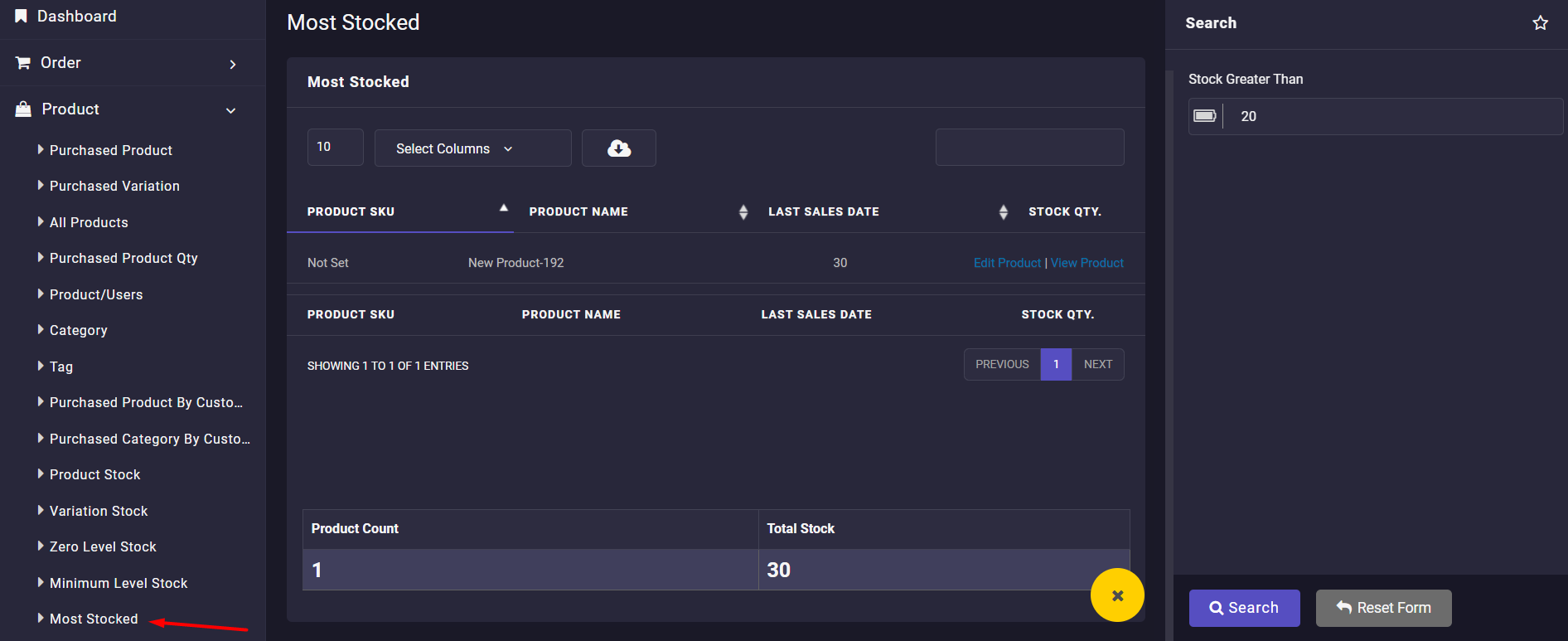Sort by Product SKU column arrow
This screenshot has height=641, width=1568.
click(503, 208)
